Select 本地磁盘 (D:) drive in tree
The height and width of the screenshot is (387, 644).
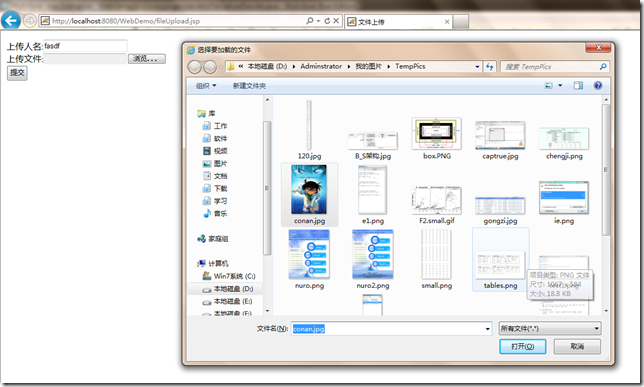point(228,289)
